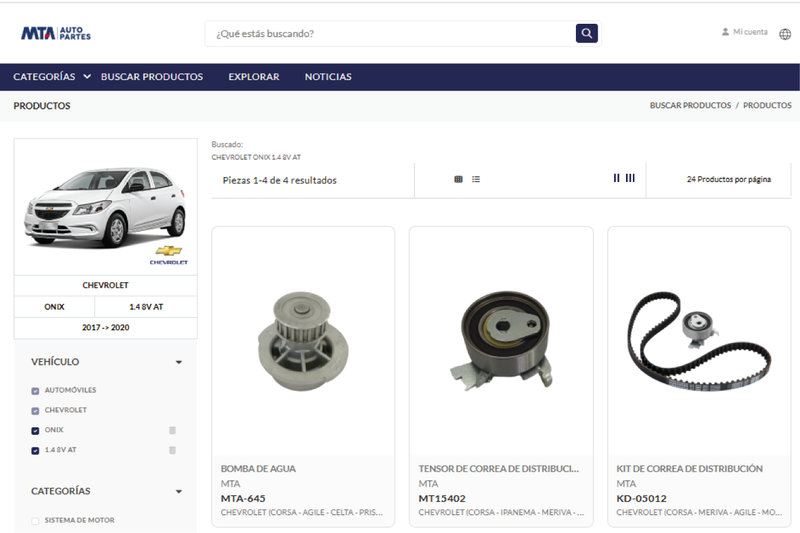Click the search magnifier button
800x533 pixels.
coord(586,33)
